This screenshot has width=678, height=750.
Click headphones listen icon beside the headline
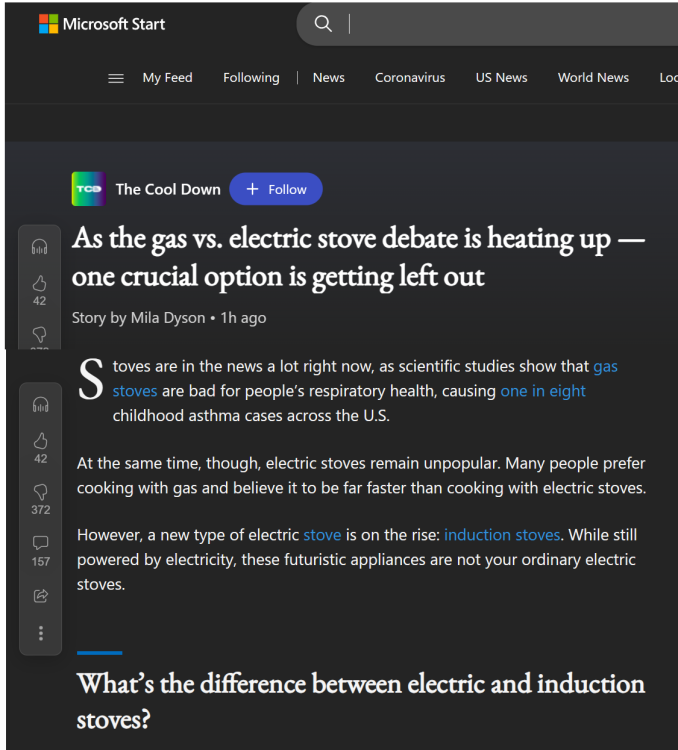point(40,246)
